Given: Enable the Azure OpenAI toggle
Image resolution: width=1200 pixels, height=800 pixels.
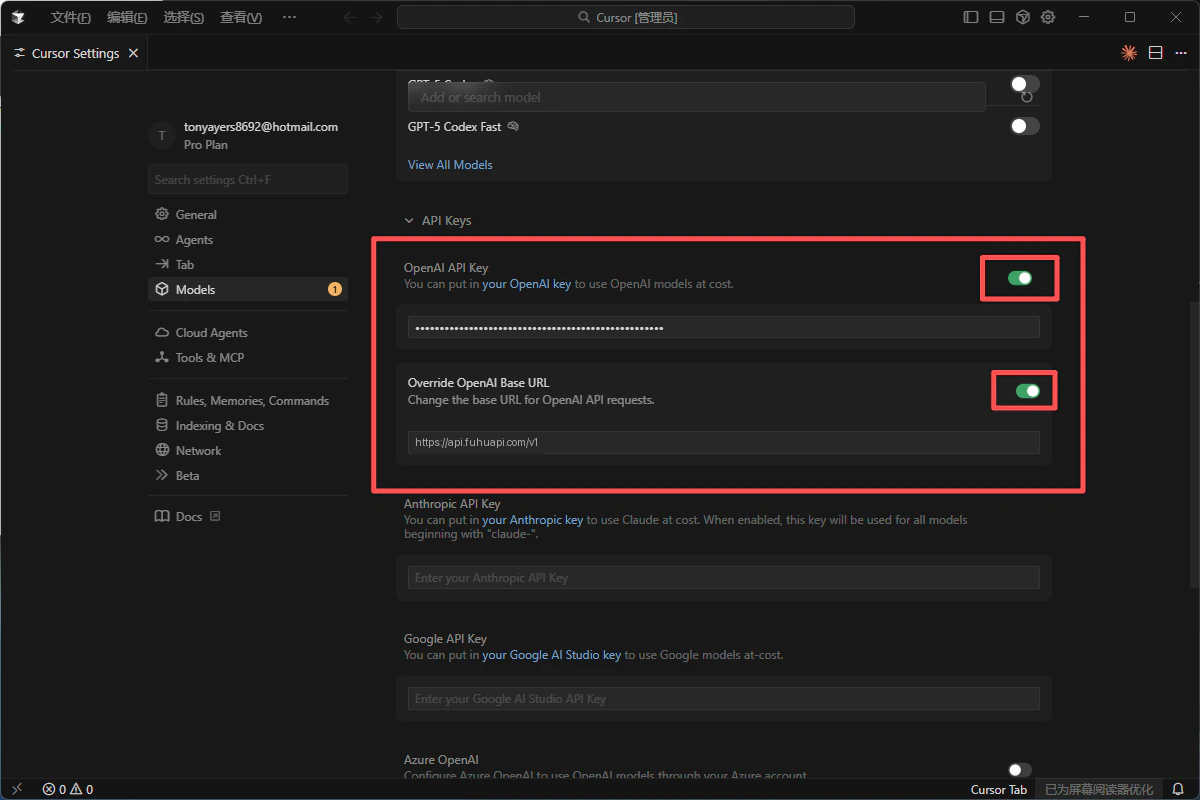Looking at the screenshot, I should 1019,769.
